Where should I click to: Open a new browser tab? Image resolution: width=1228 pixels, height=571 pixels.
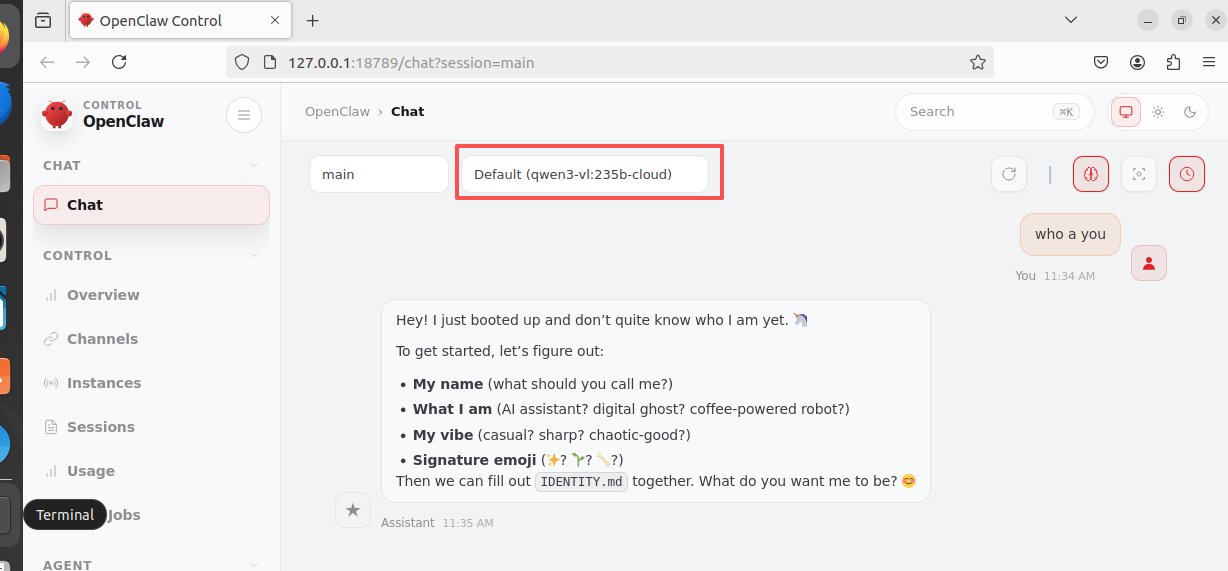(313, 20)
